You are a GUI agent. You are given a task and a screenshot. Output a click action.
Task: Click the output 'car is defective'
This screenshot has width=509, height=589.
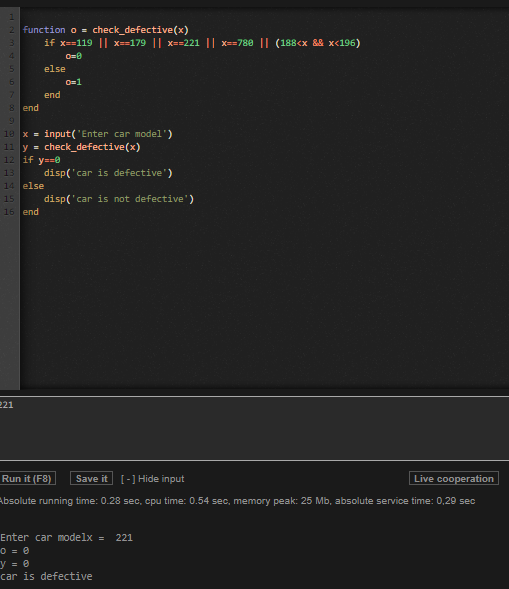[x=46, y=576]
